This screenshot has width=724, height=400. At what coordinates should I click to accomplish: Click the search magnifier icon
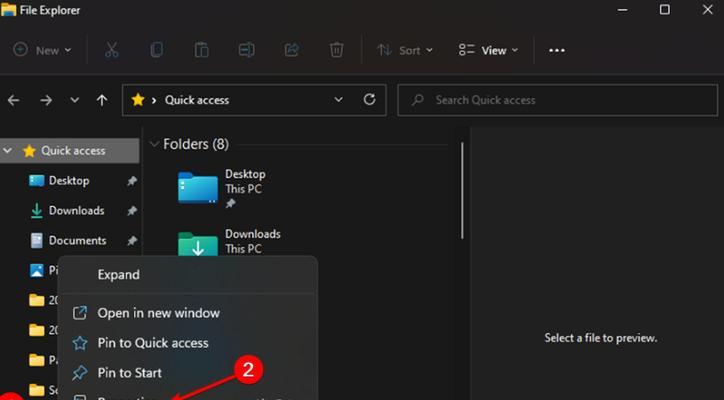[x=418, y=100]
